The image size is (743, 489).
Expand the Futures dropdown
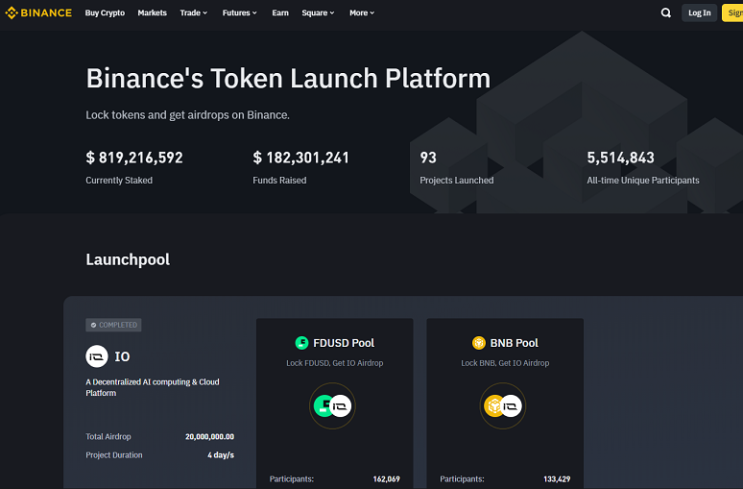pos(240,13)
